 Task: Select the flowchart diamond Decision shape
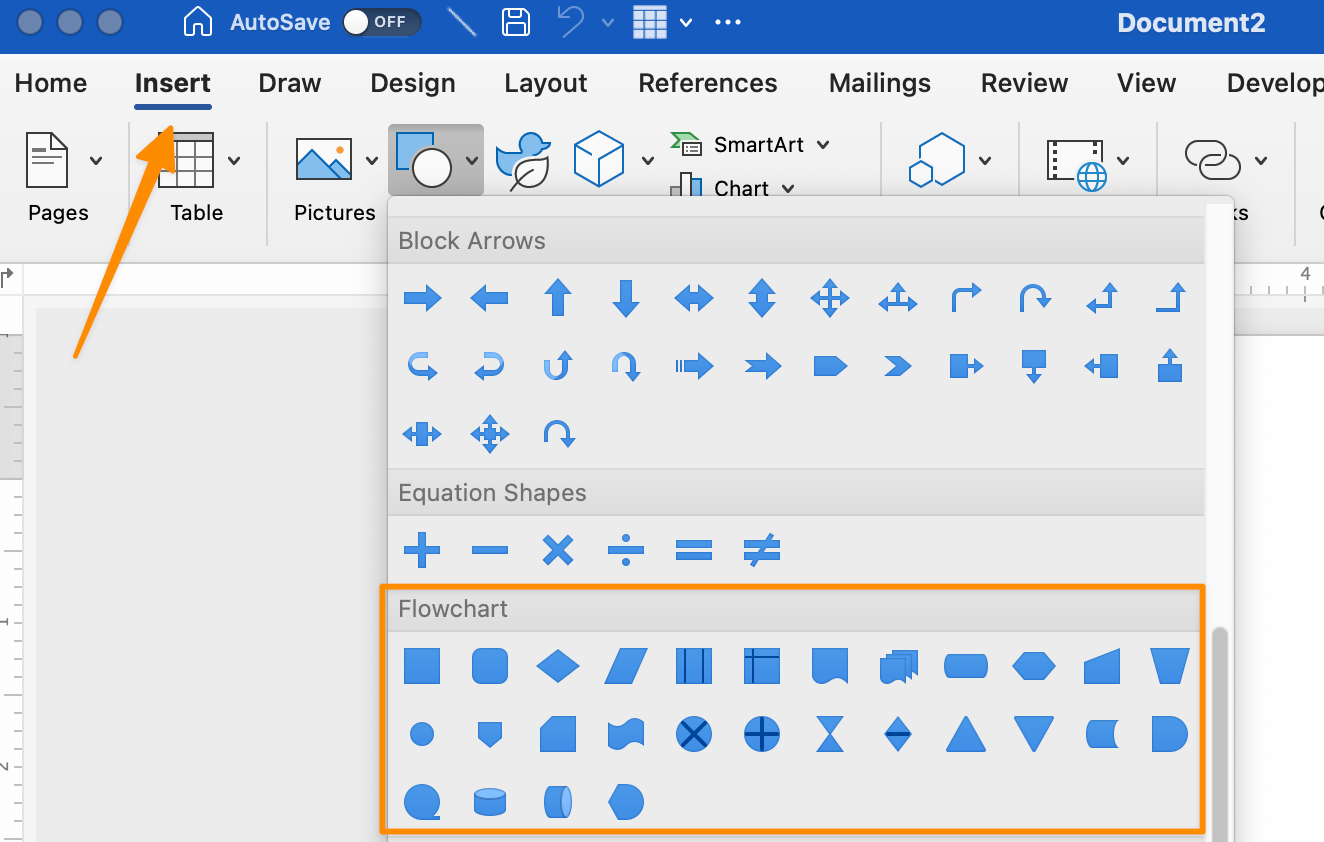coord(557,666)
